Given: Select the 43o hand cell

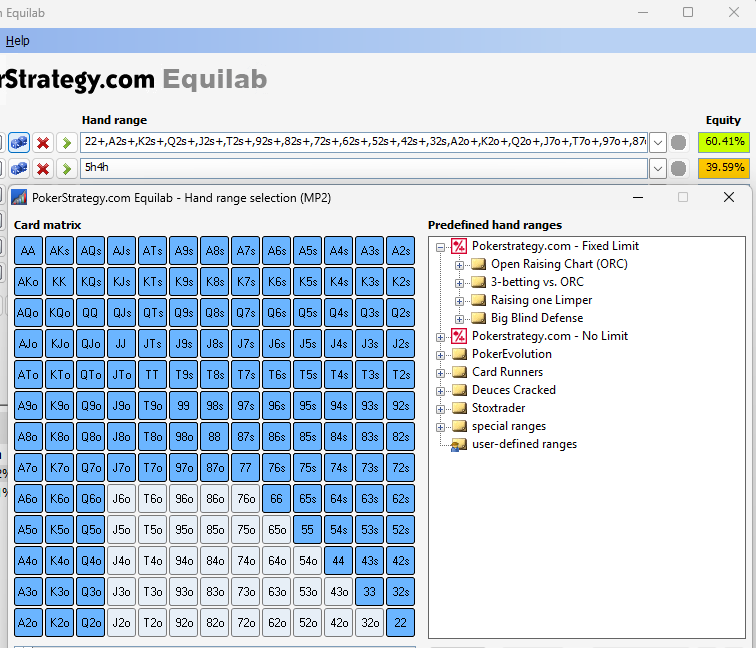Looking at the screenshot, I should tap(339, 592).
